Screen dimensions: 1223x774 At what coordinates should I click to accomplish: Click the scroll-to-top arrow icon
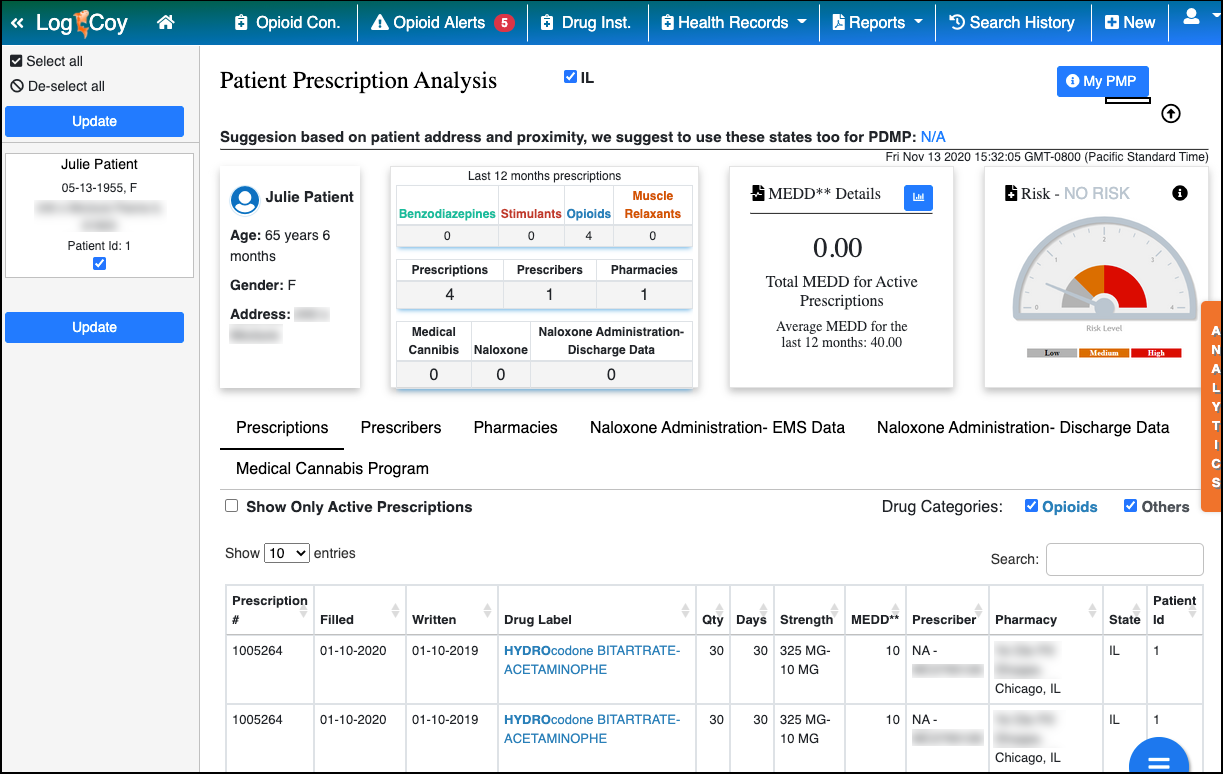[x=1170, y=114]
